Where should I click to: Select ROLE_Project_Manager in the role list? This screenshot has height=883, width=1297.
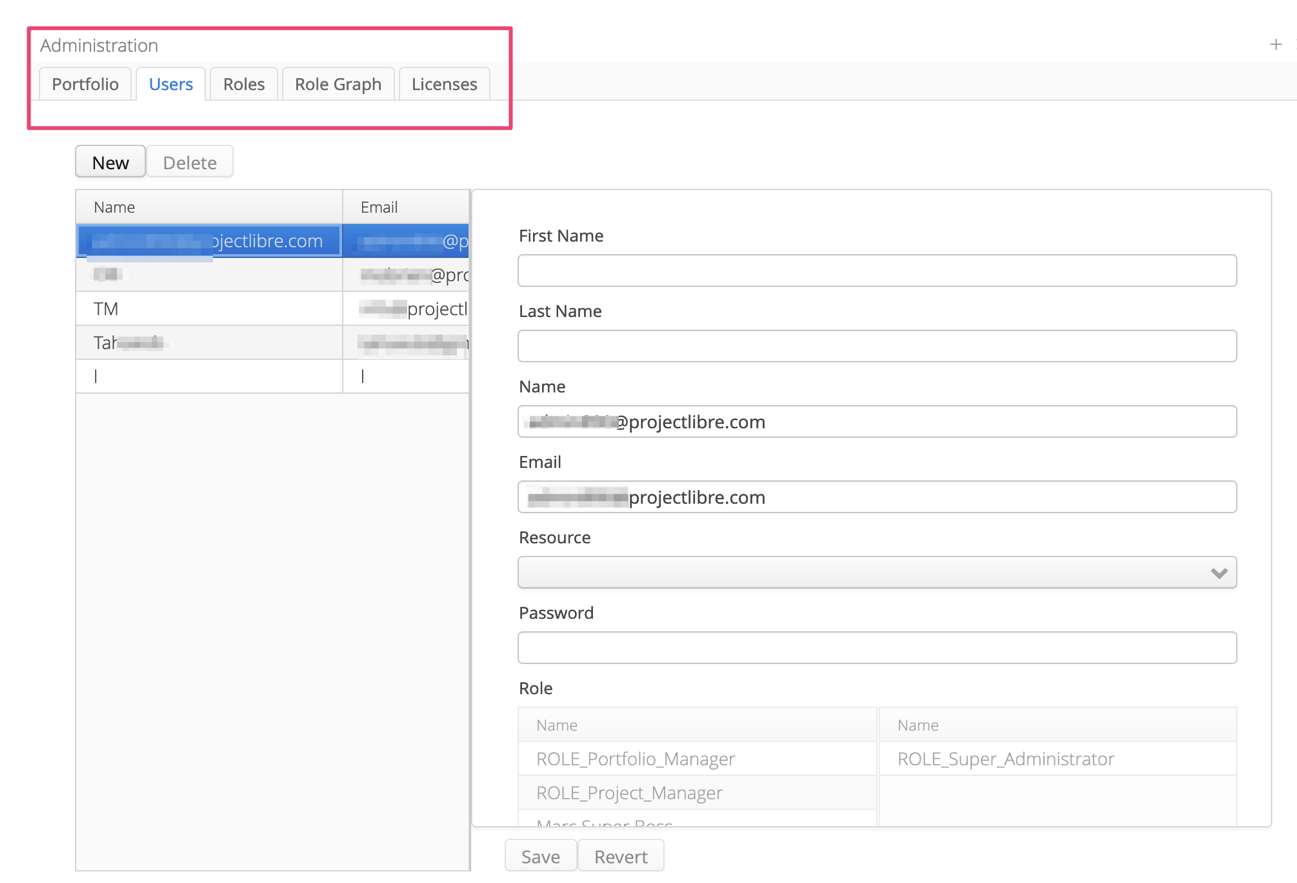pyautogui.click(x=697, y=793)
